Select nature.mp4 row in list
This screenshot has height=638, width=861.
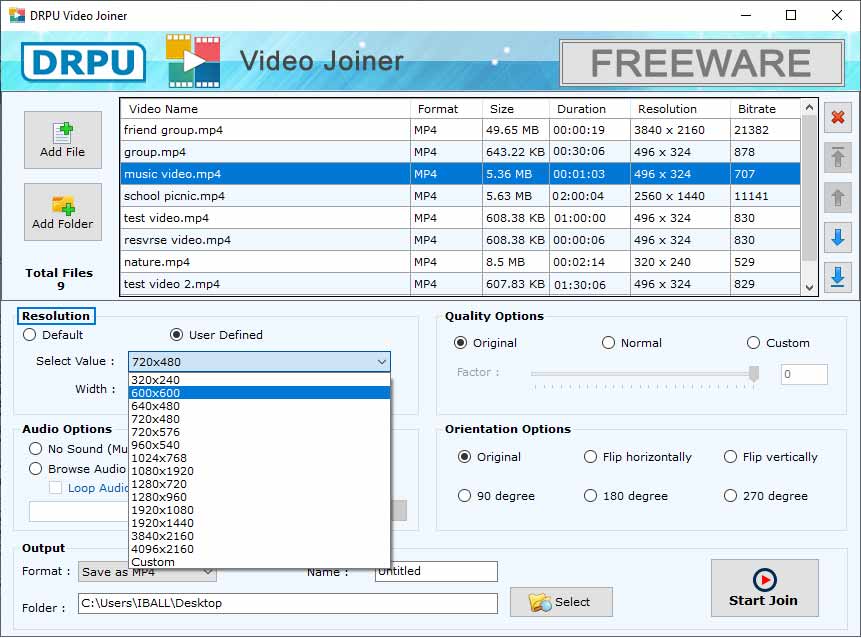point(460,262)
